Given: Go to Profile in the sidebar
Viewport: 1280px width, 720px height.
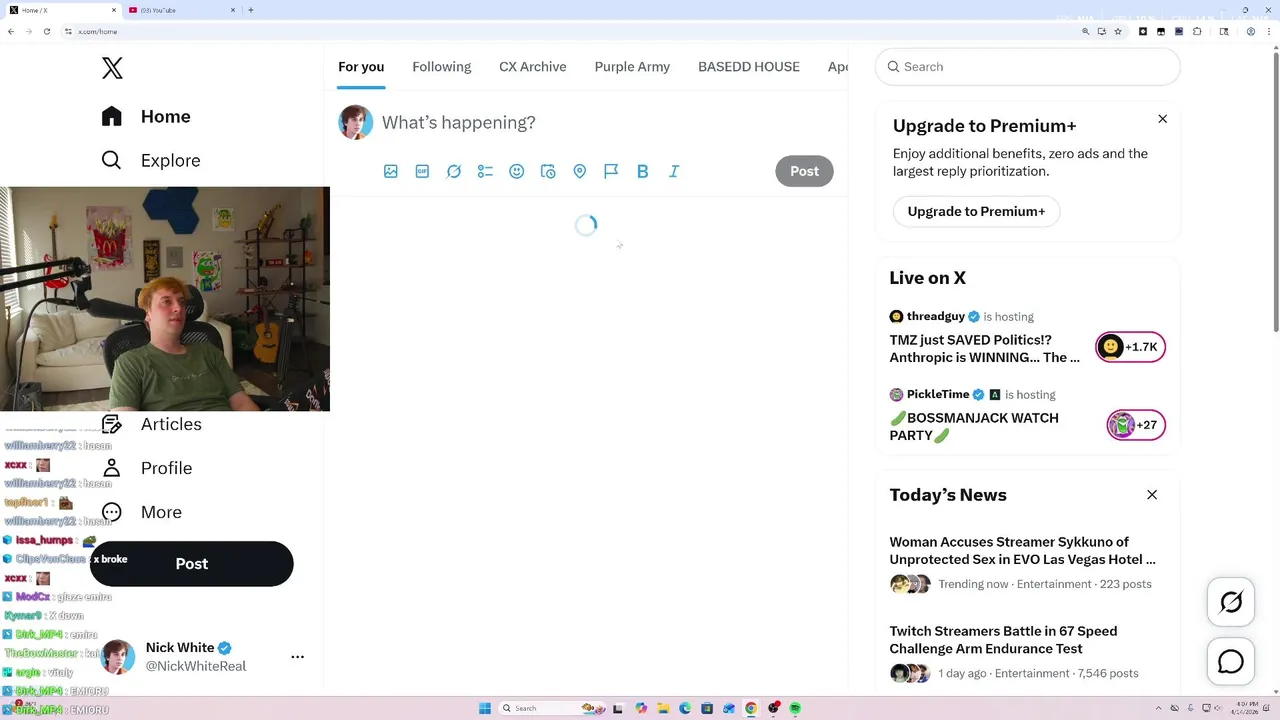Looking at the screenshot, I should coord(146,468).
